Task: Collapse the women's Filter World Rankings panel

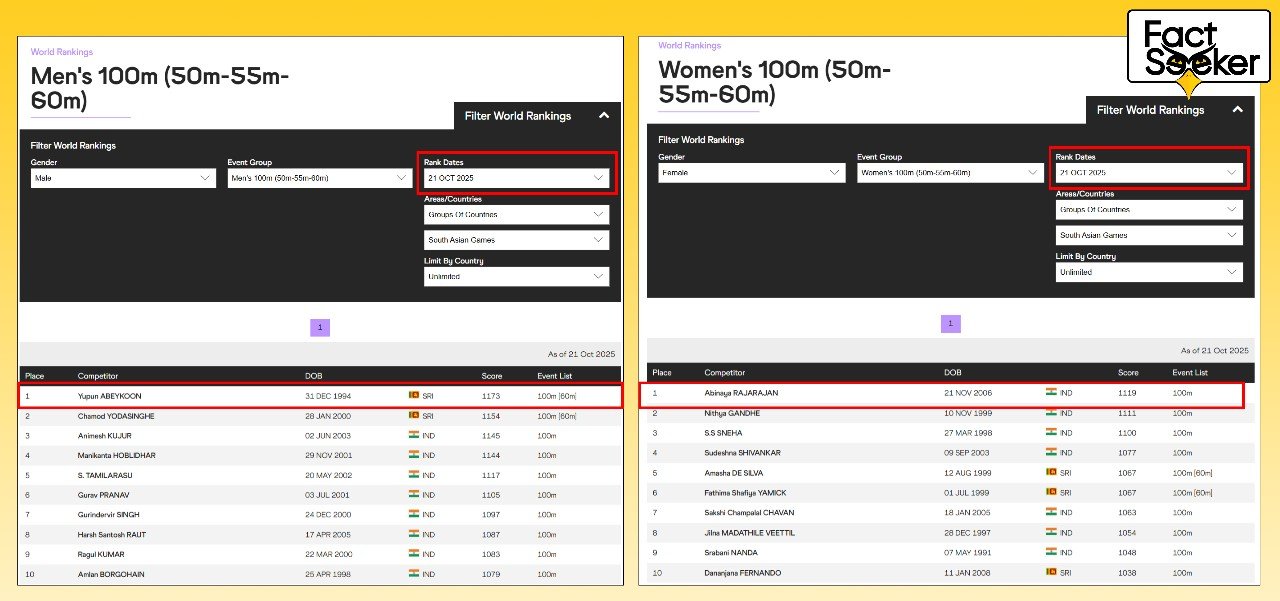Action: pos(1237,110)
